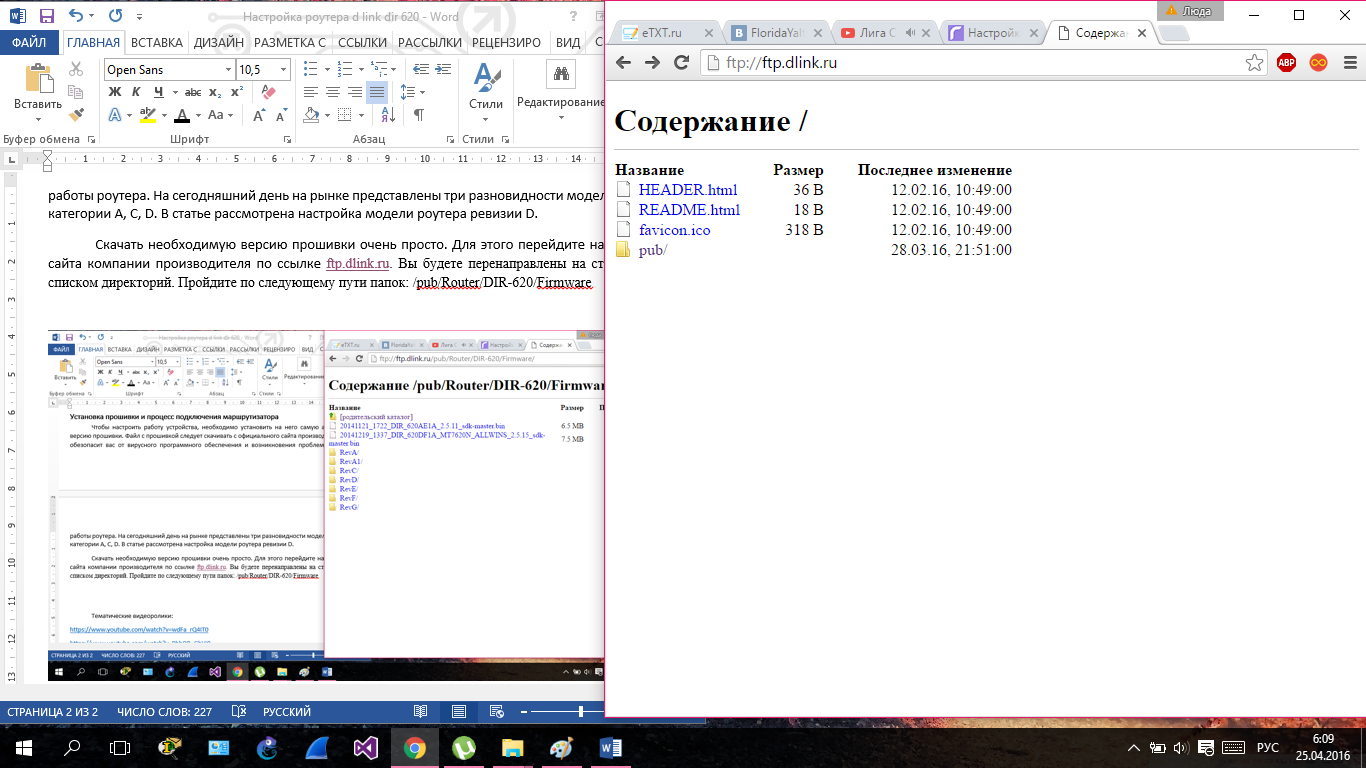Open the Windows Start menu

coord(24,748)
